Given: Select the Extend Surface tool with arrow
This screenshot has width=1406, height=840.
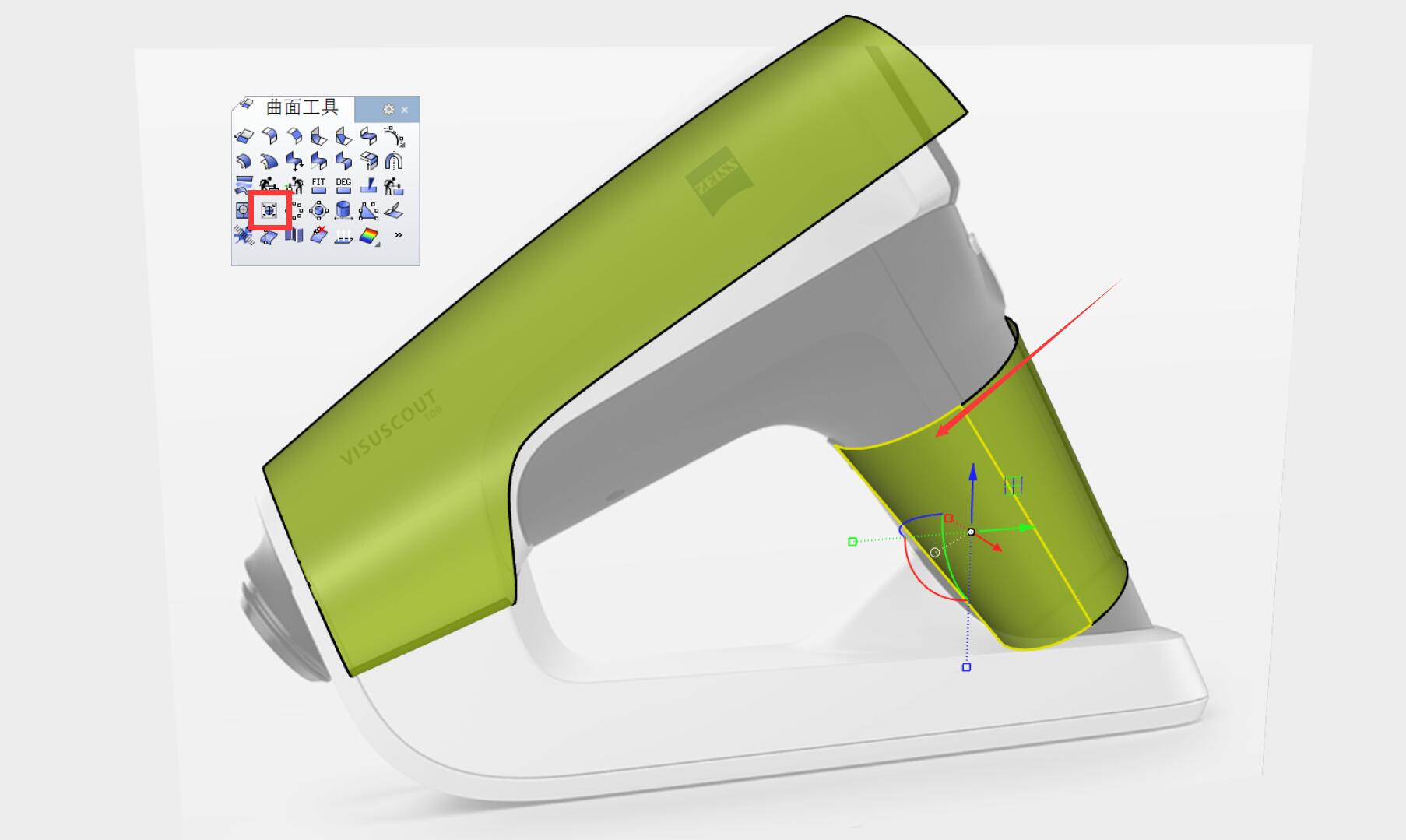Looking at the screenshot, I should [x=244, y=137].
